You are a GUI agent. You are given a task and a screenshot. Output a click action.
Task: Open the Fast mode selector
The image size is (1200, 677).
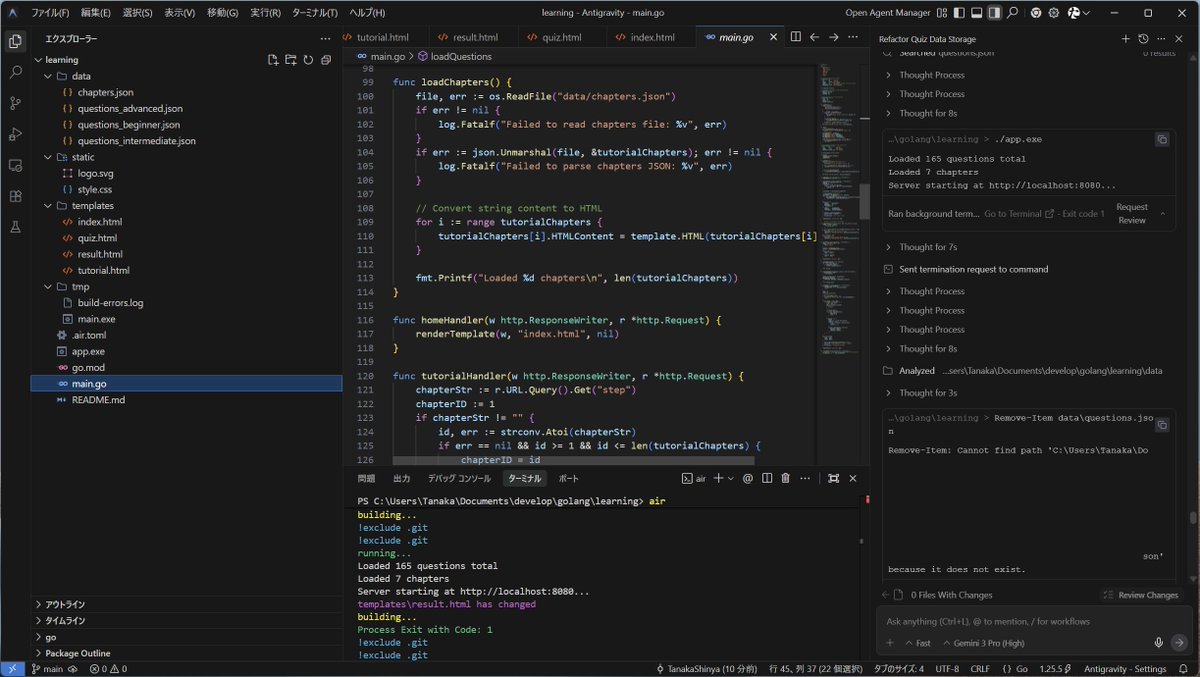[918, 643]
